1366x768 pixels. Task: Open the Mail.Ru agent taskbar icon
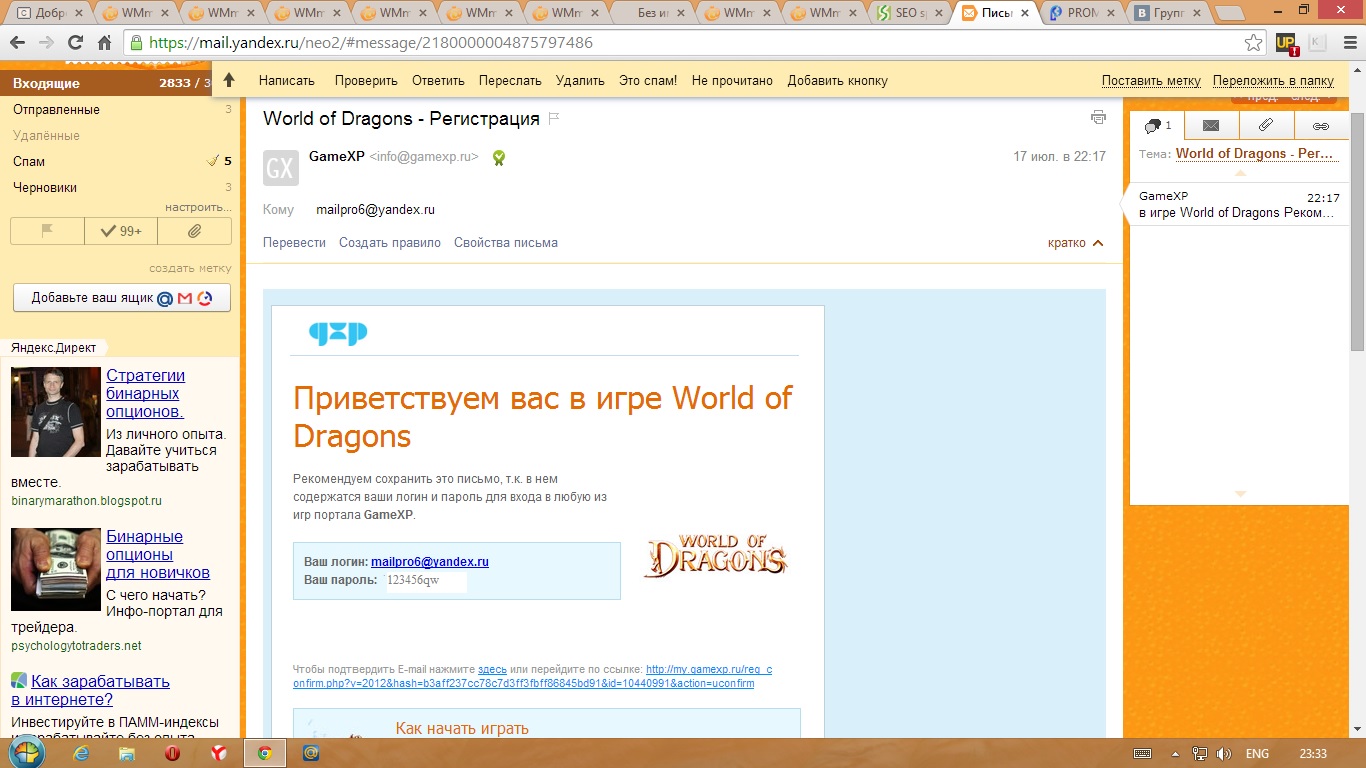pyautogui.click(x=311, y=753)
